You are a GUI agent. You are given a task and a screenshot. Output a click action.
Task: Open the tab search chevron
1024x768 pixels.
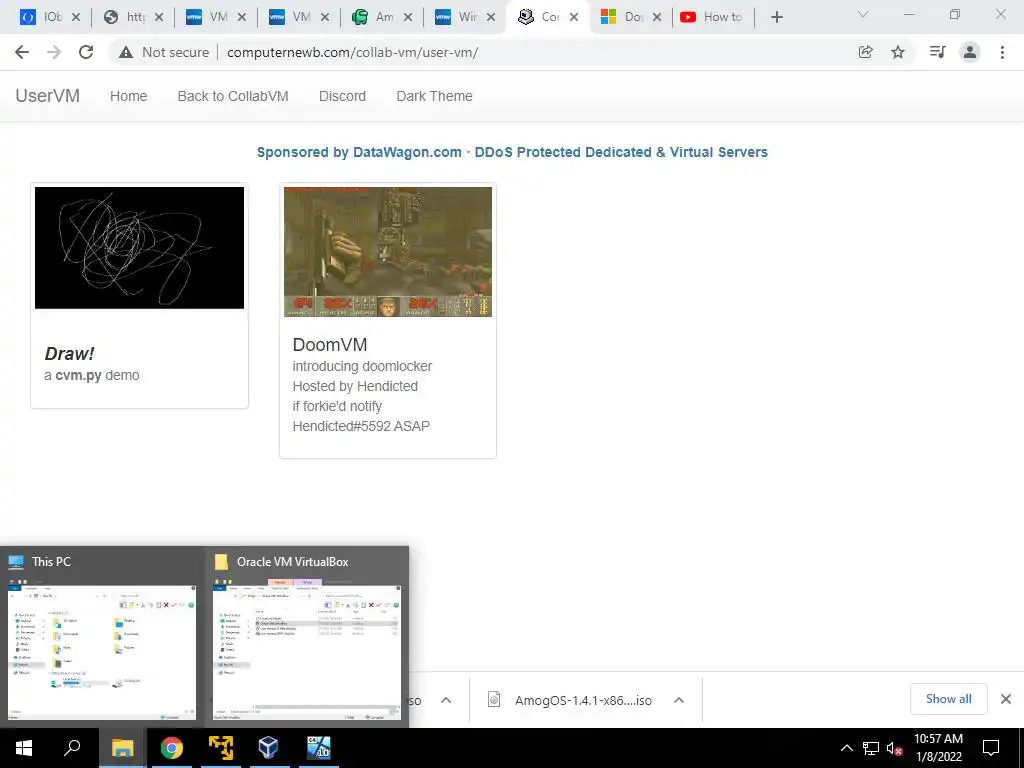point(863,14)
